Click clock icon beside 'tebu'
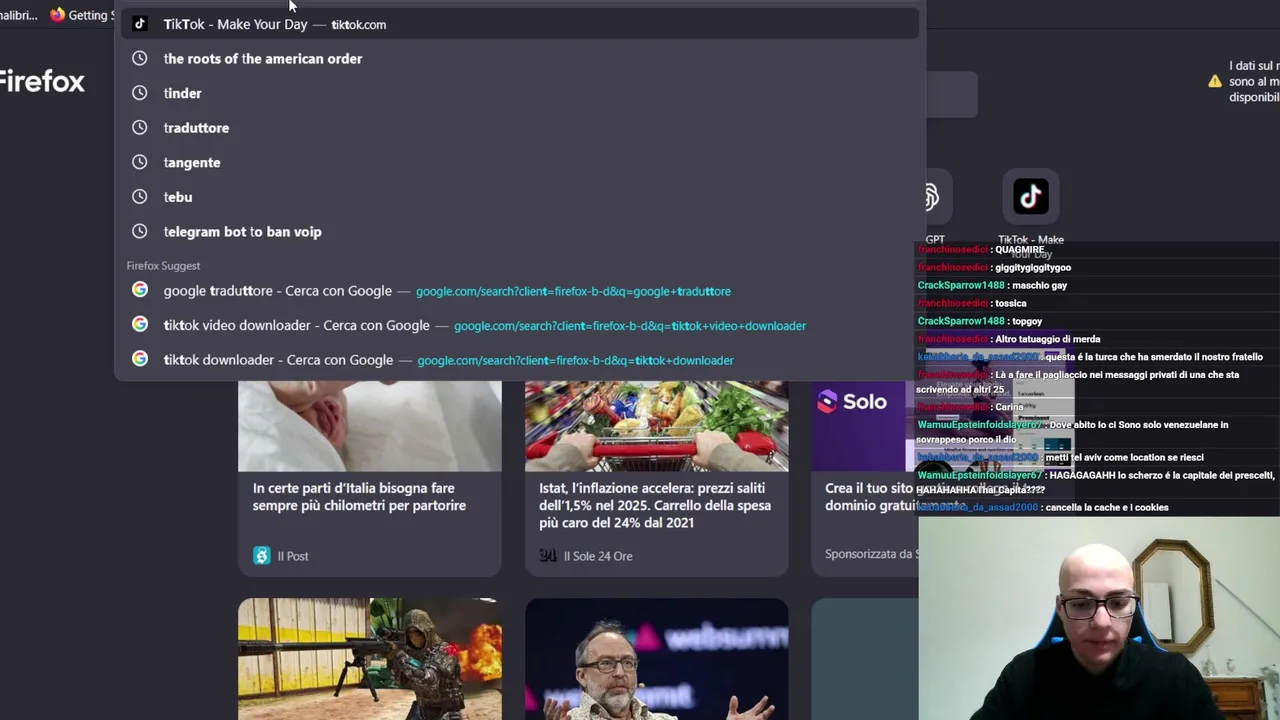The height and width of the screenshot is (720, 1280). pyautogui.click(x=140, y=197)
